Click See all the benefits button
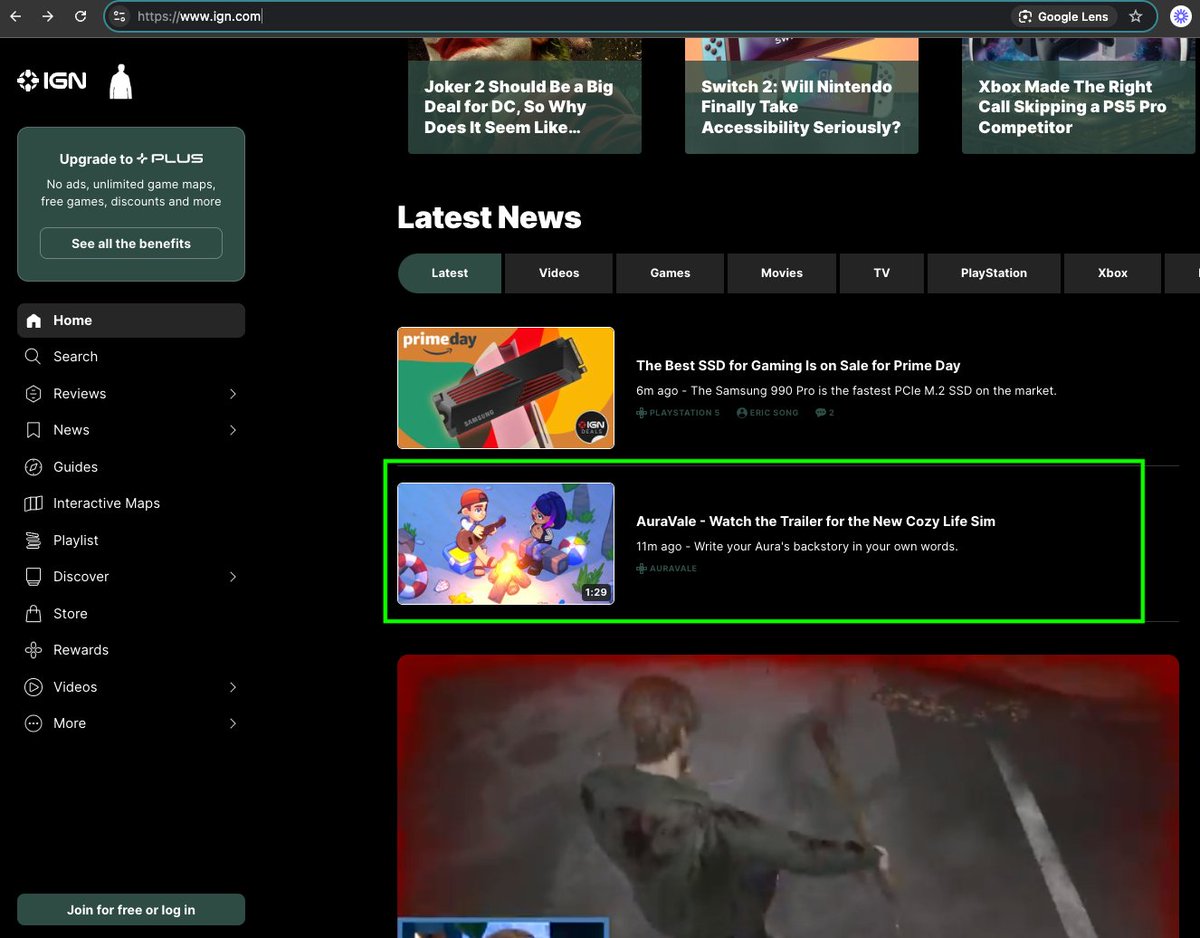 [131, 243]
